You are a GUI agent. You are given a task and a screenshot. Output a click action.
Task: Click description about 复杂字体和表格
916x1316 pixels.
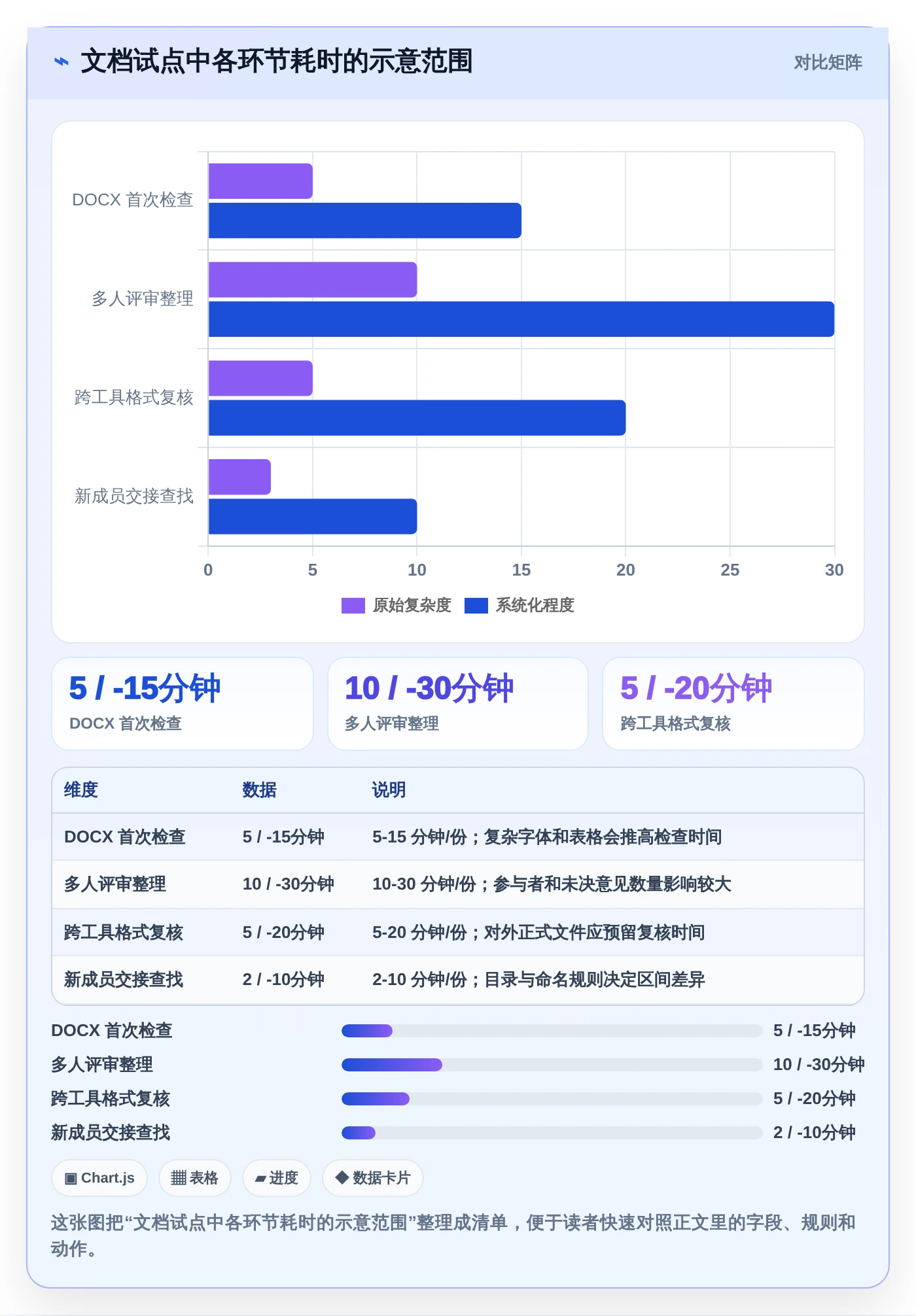click(x=547, y=837)
